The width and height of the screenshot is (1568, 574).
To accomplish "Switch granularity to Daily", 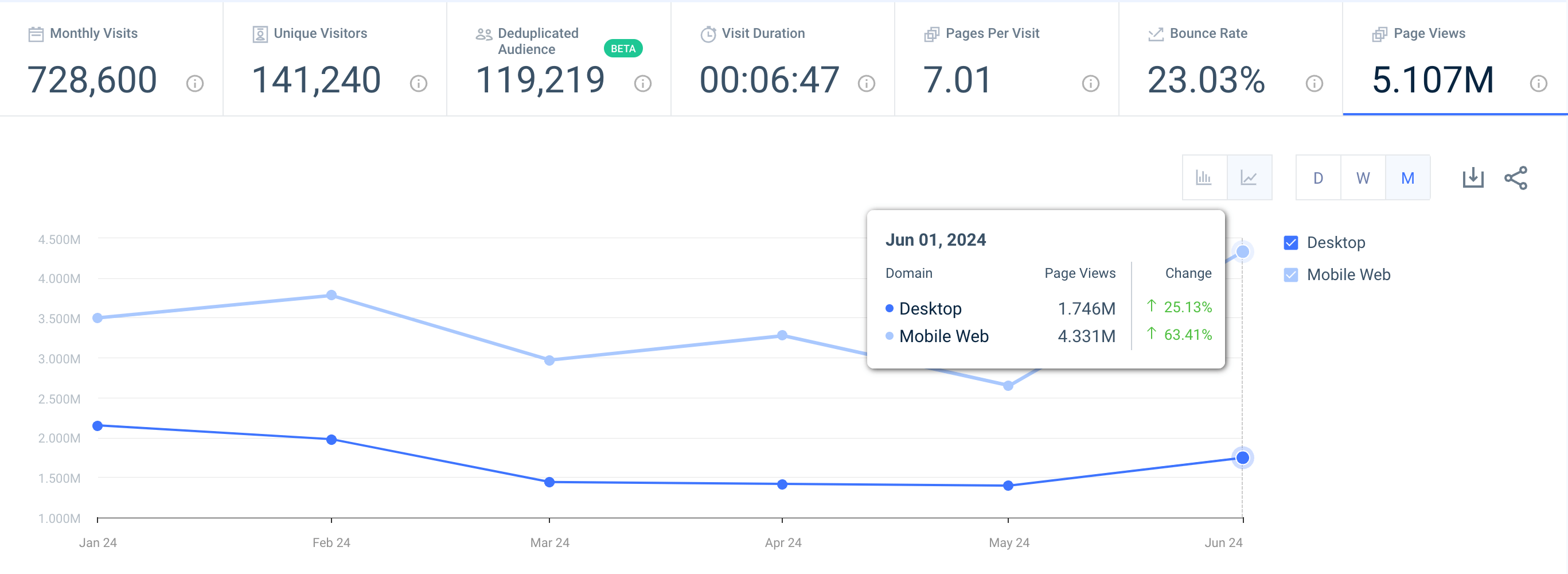I will [x=1318, y=177].
